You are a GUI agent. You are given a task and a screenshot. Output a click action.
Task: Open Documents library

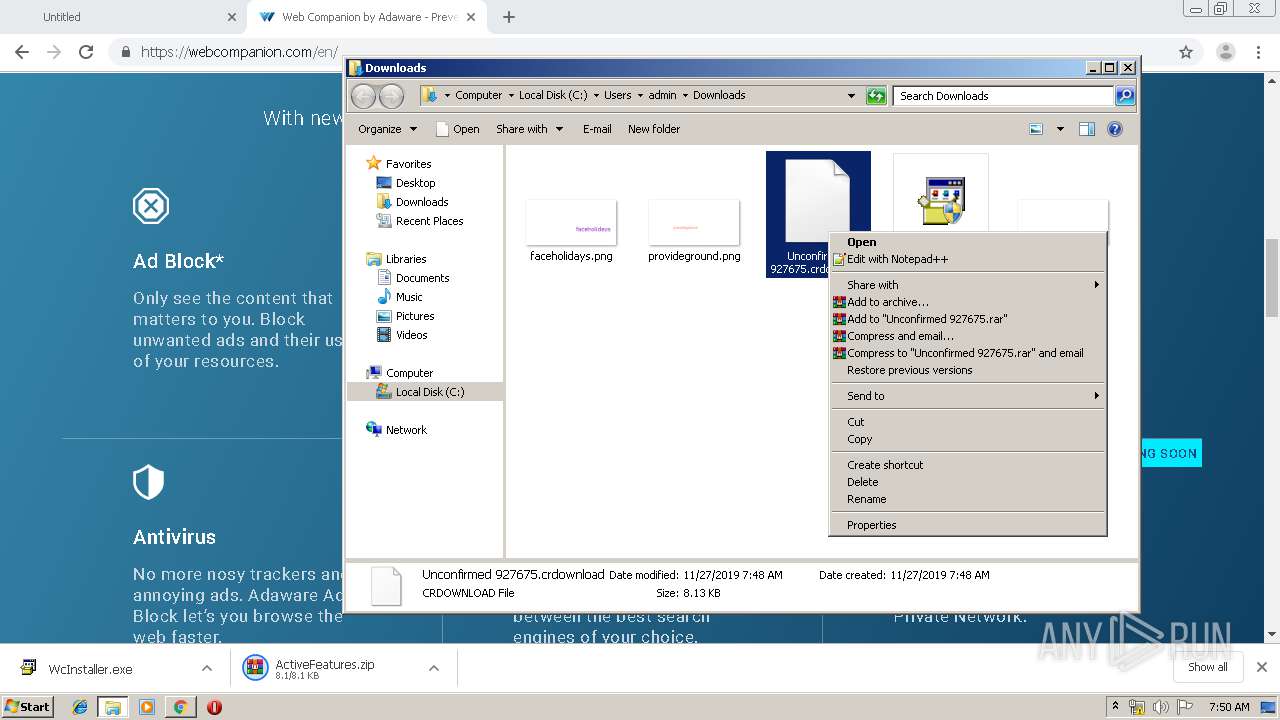point(413,278)
